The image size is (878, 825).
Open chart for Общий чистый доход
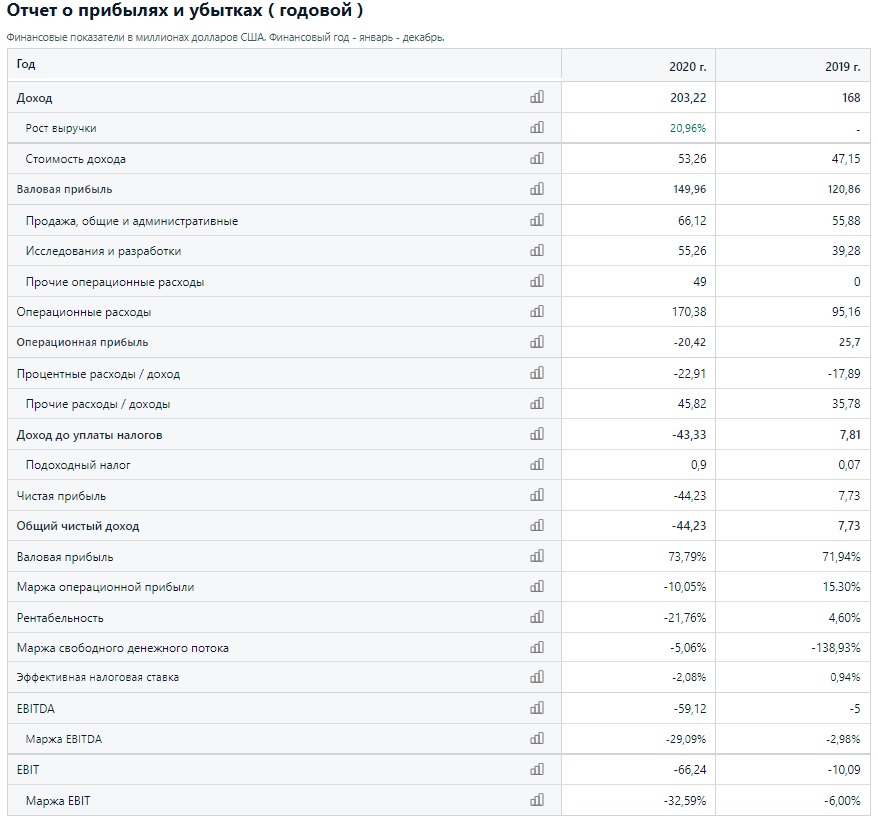tap(536, 525)
